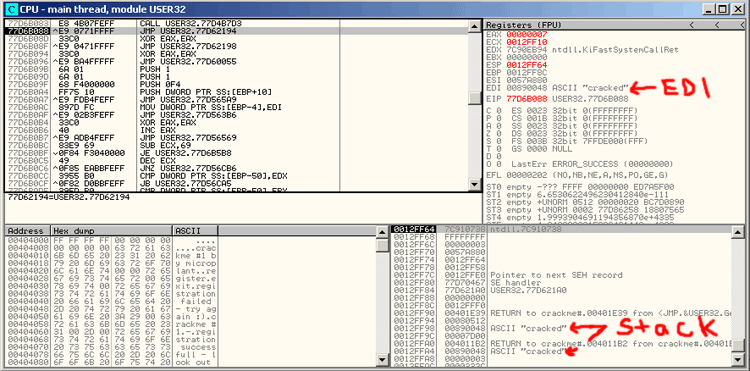Click the middle arrow in the Registers header
The image size is (750, 371).
click(717, 25)
